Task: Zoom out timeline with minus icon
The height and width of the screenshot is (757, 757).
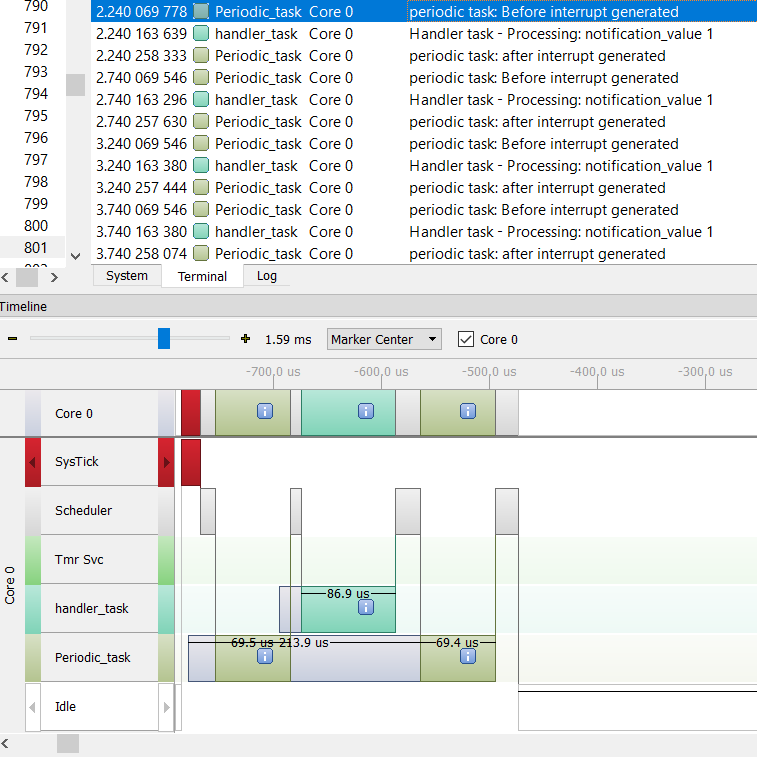Action: tap(13, 339)
